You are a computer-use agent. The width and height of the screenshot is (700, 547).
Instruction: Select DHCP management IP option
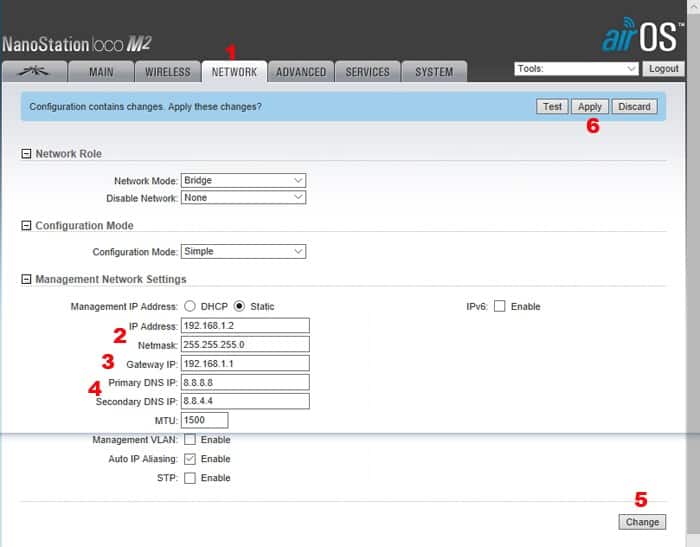tap(190, 306)
